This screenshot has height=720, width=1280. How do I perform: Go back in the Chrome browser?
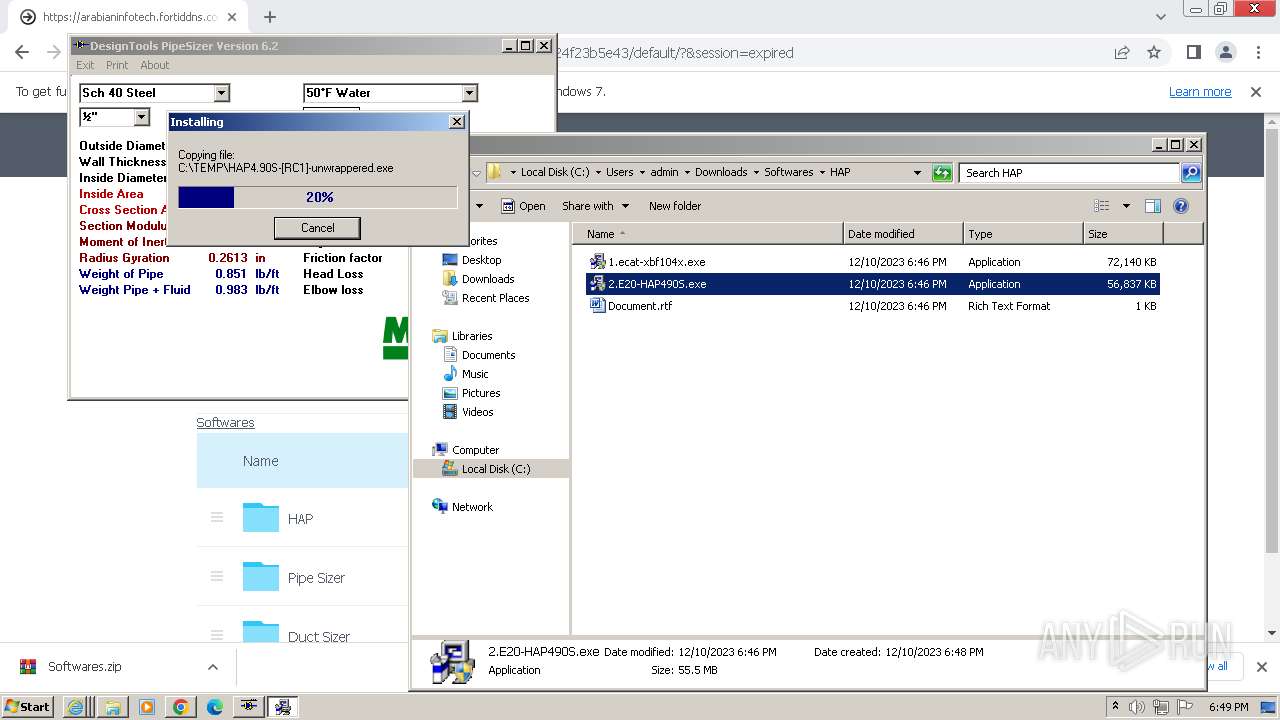tap(22, 52)
